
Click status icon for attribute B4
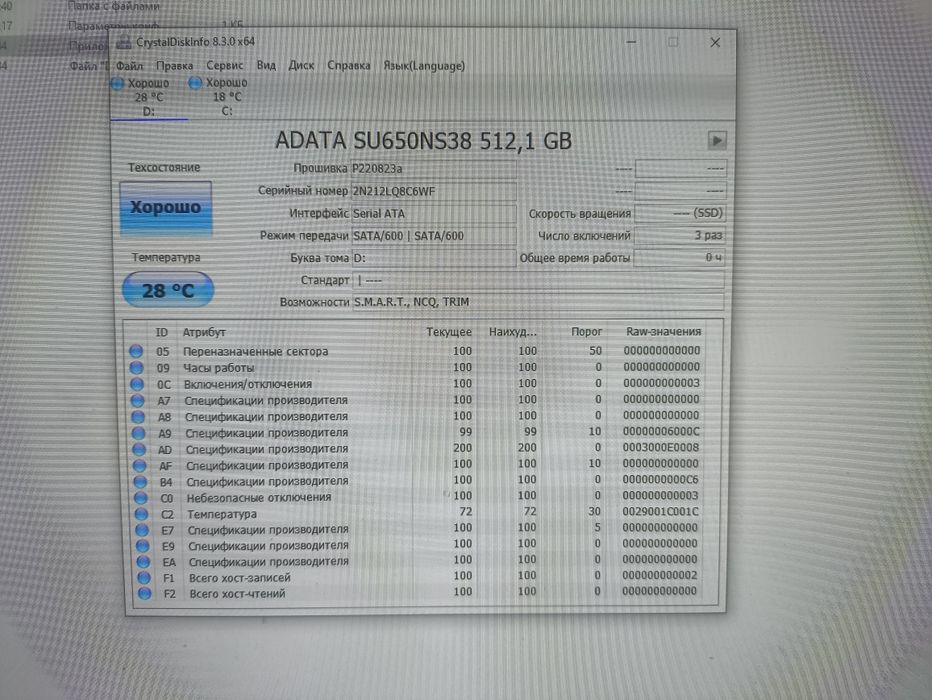[x=140, y=481]
